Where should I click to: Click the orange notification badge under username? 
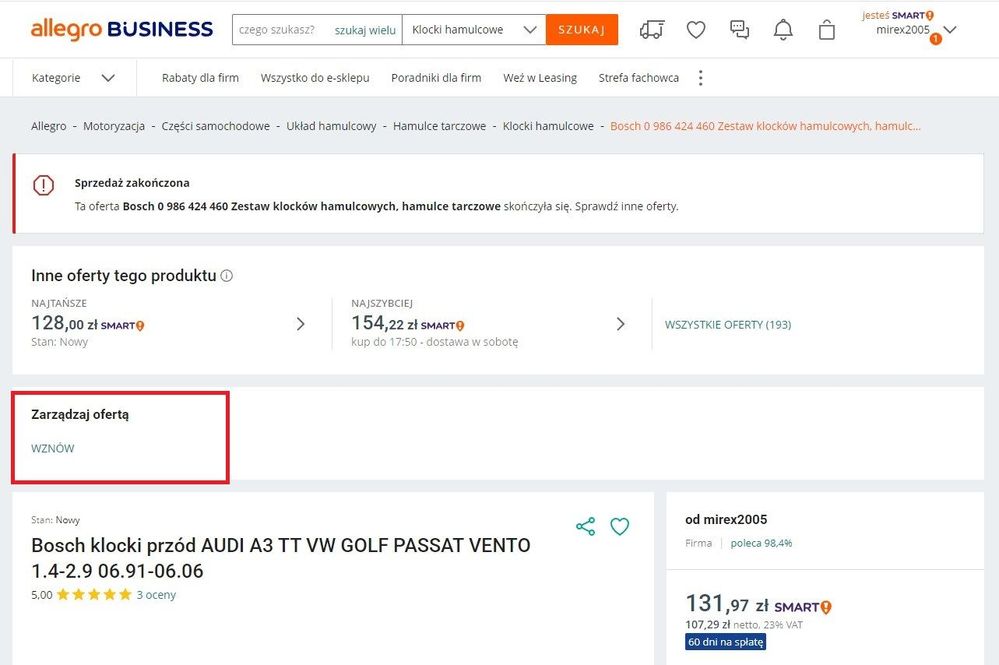point(935,39)
